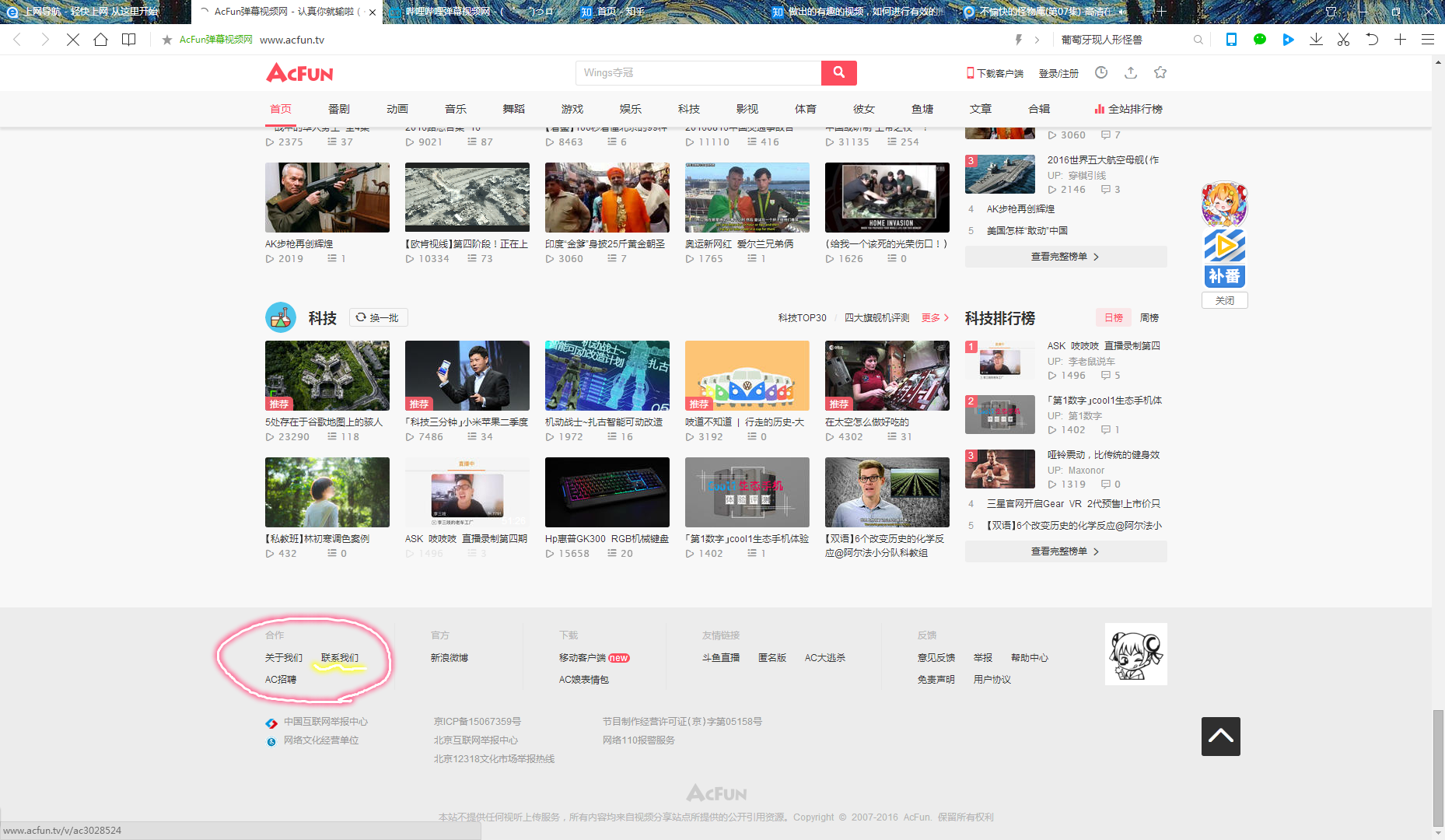Screen dimensions: 1445x840
Task: Open the 新浪微博 footer link
Action: pos(450,658)
